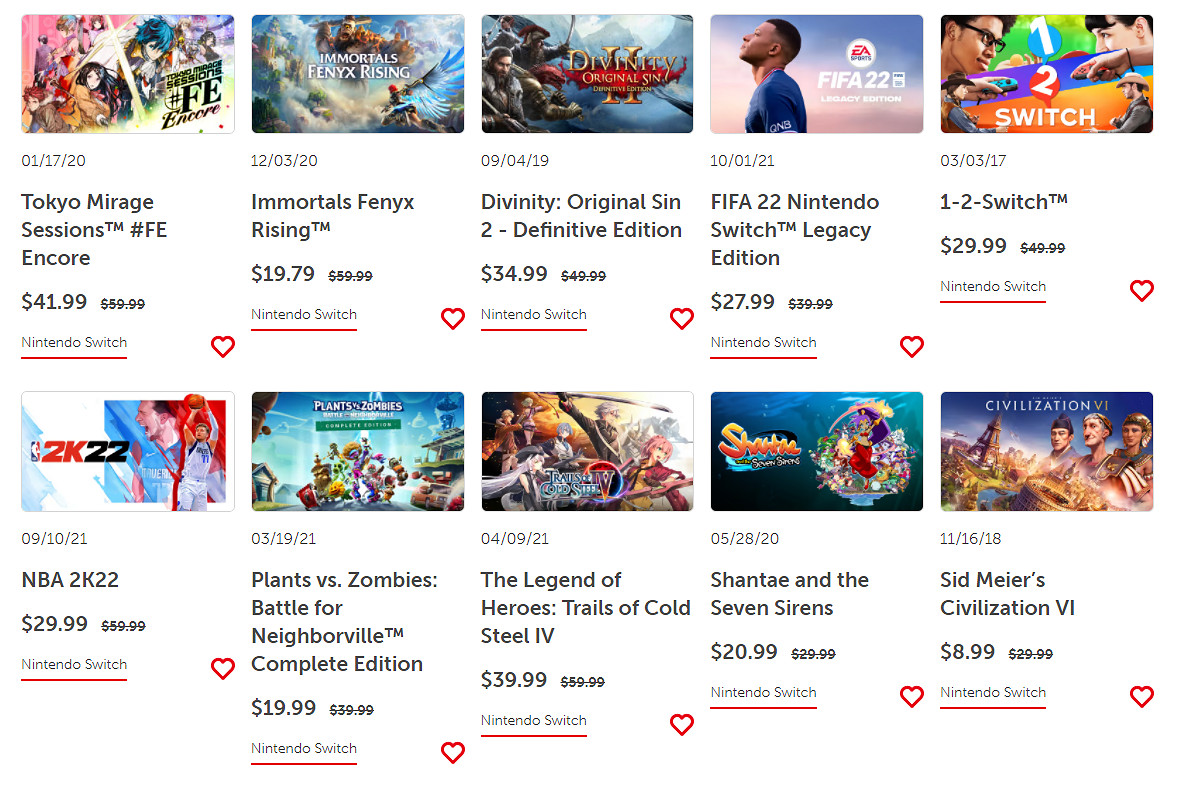The width and height of the screenshot is (1177, 798).
Task: Heart the Trails of Cold Steel IV game
Action: pos(682,725)
